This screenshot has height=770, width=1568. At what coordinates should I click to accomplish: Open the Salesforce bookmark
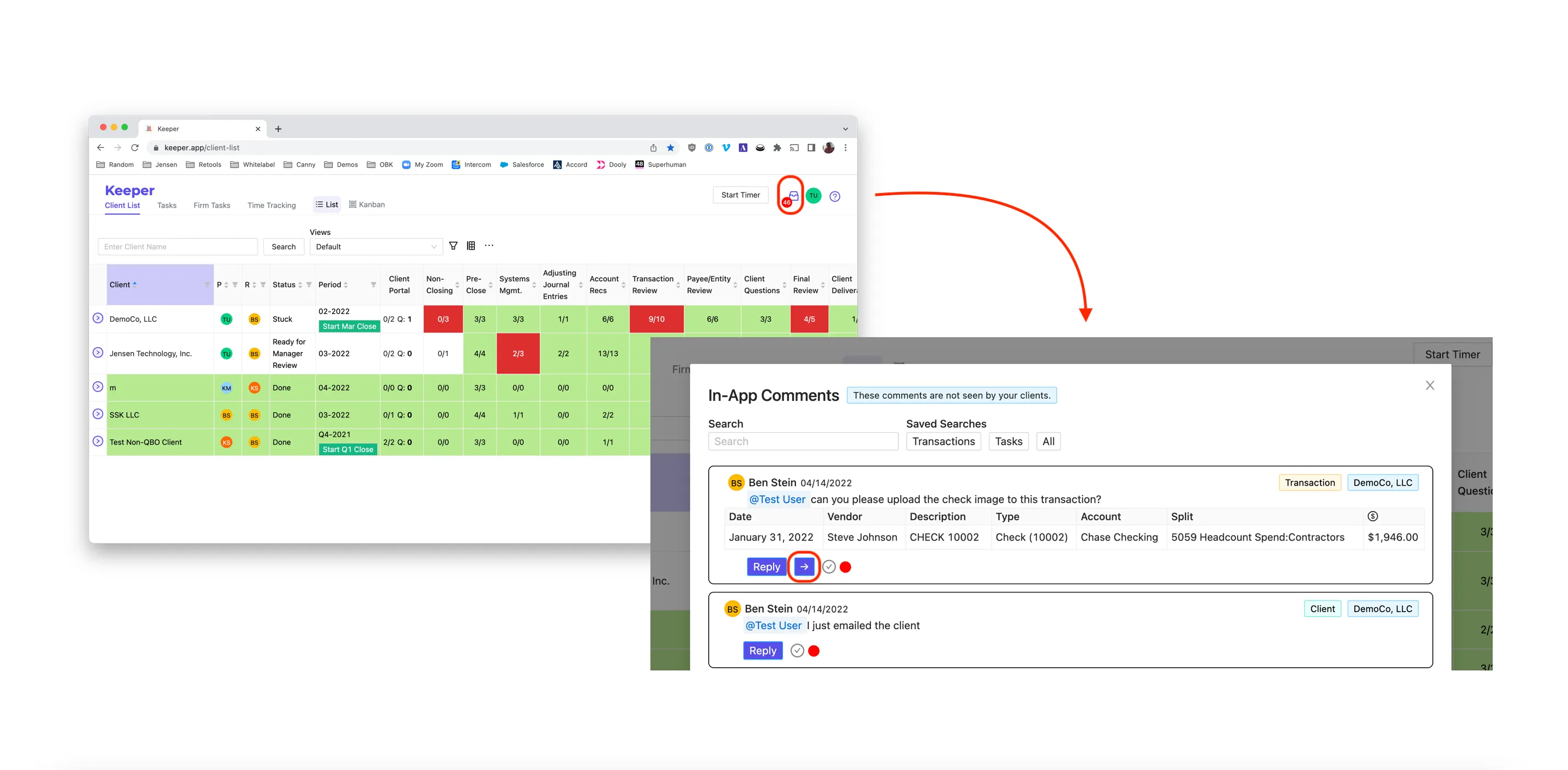tap(522, 164)
